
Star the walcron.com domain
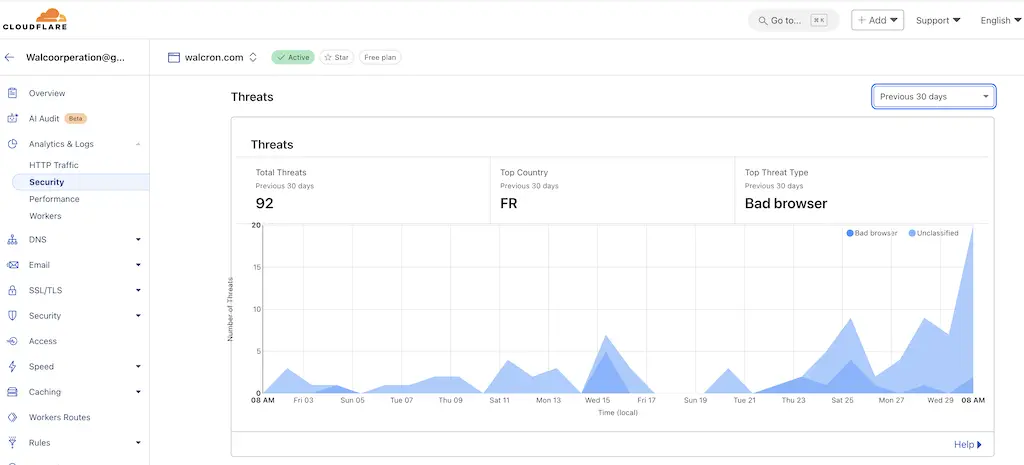click(x=336, y=58)
